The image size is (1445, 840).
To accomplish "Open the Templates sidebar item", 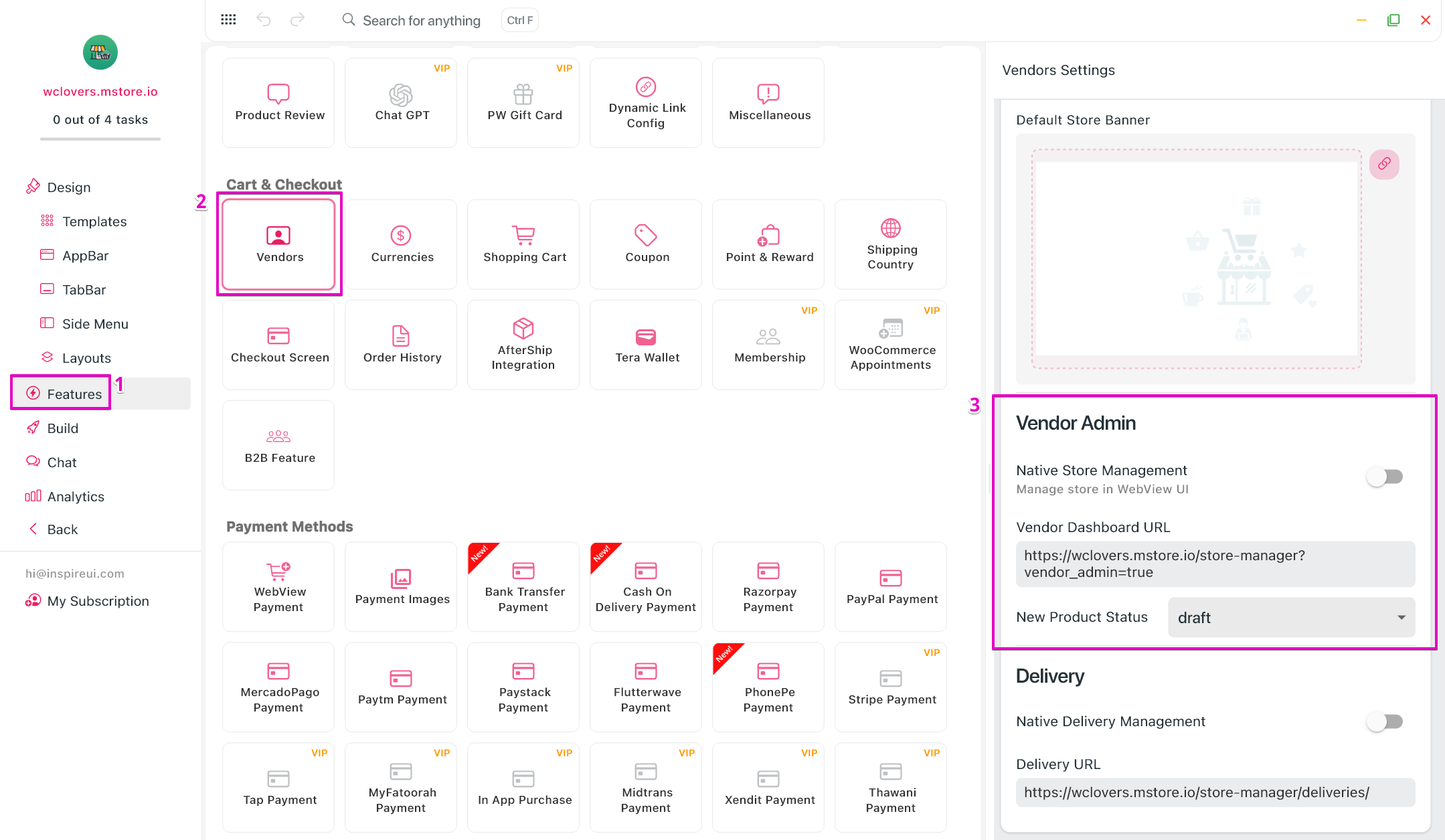I will [94, 222].
